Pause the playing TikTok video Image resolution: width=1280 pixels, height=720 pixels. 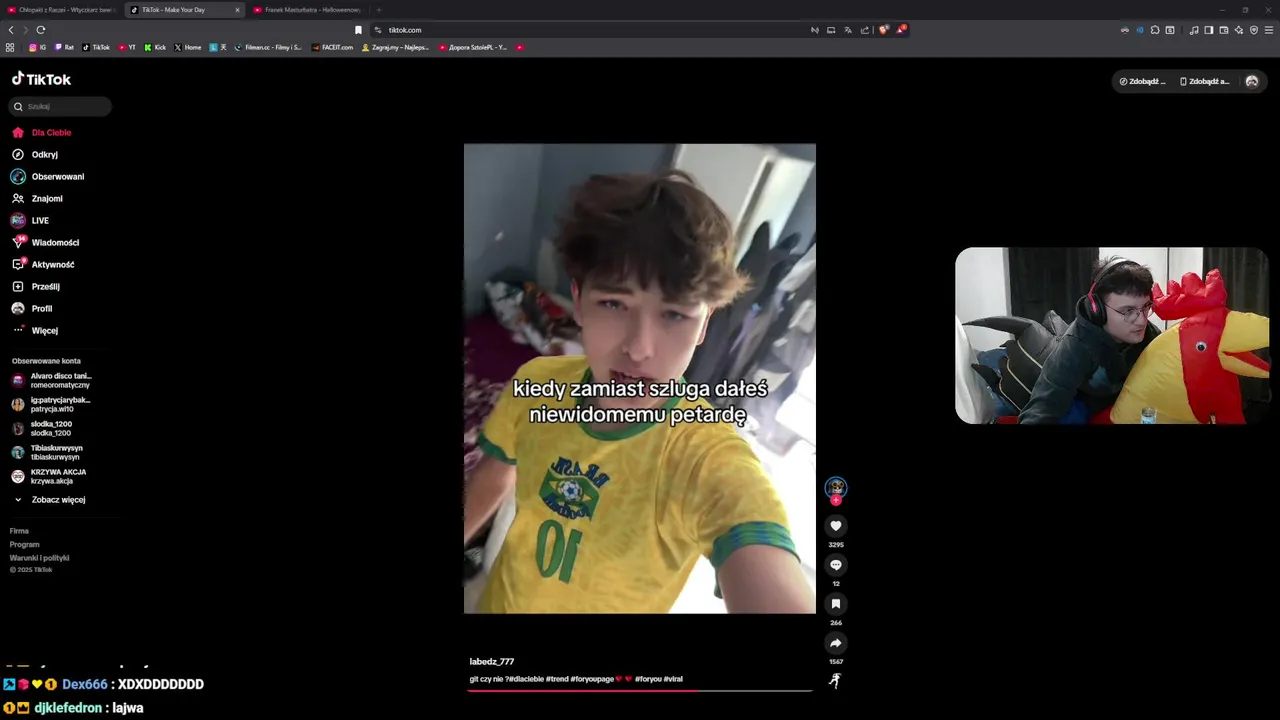640,378
